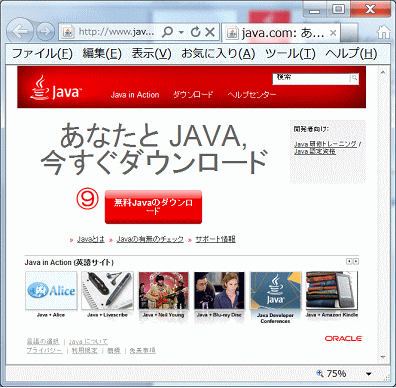Open the zoom level dropdown arrow
Image resolution: width=396 pixels, height=388 pixels.
point(369,374)
